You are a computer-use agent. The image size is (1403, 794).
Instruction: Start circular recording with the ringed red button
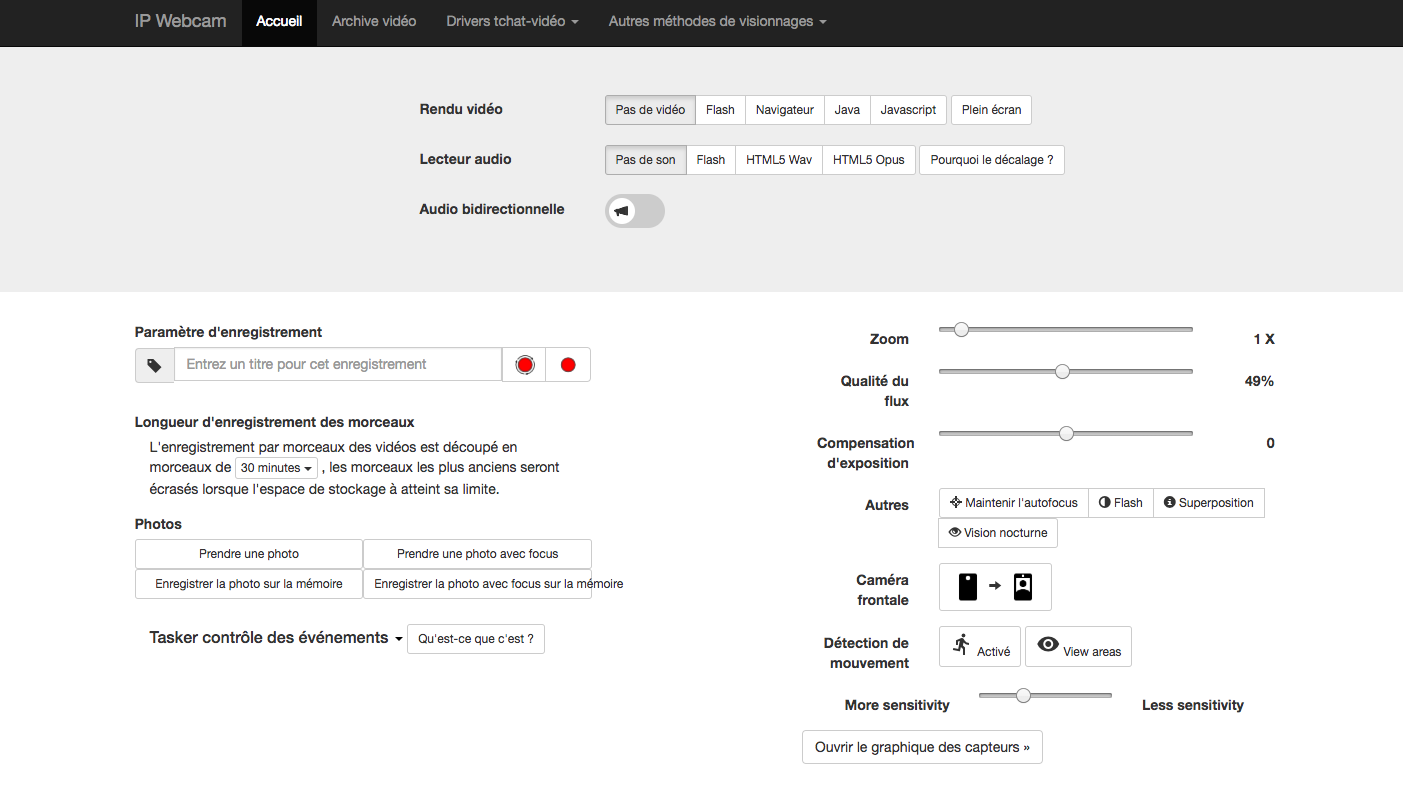[525, 365]
